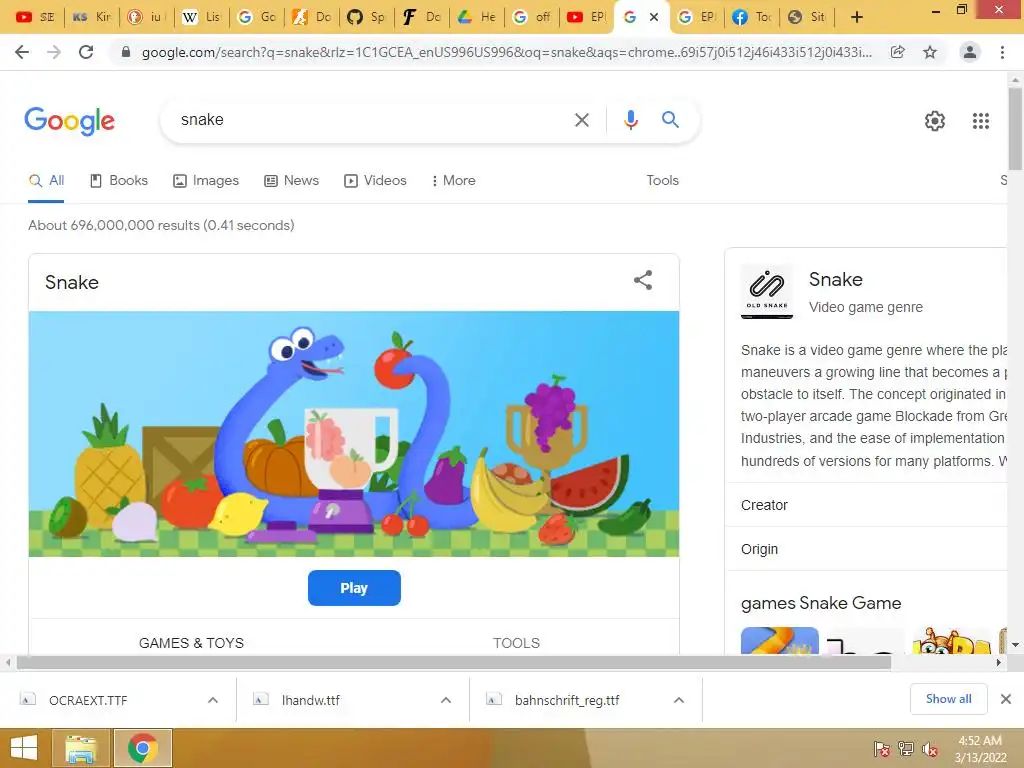Switch to the Wikipedia Lis browser tab

(201, 17)
